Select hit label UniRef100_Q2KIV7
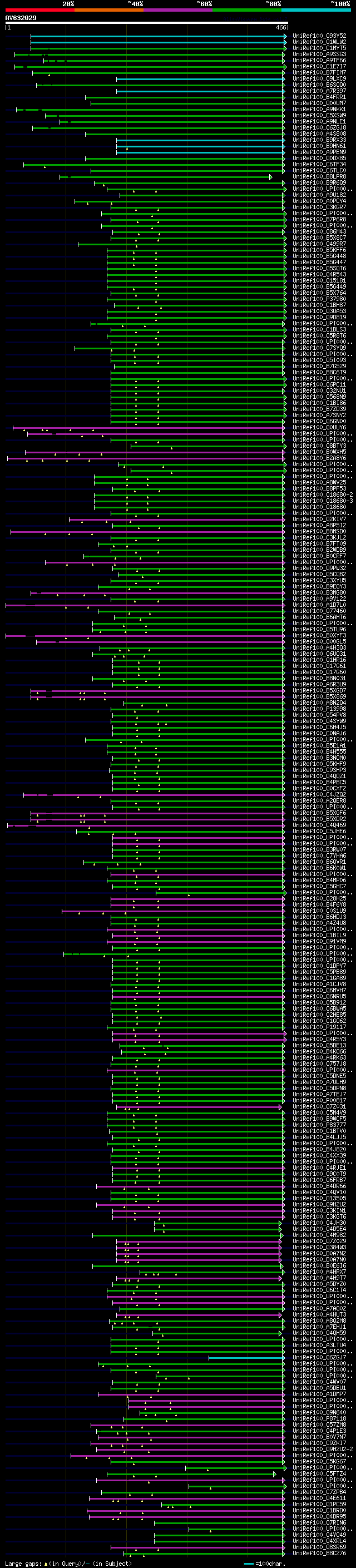The height and width of the screenshot is (1568, 356). 319,519
